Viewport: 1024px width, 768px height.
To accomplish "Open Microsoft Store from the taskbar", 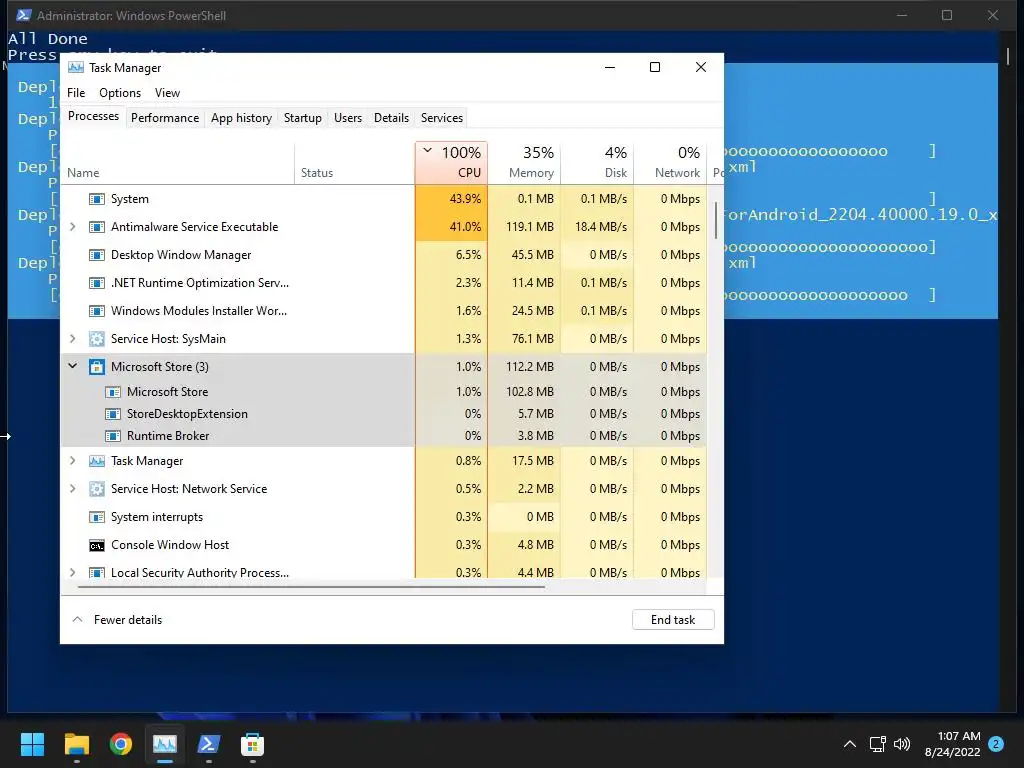I will pyautogui.click(x=252, y=744).
